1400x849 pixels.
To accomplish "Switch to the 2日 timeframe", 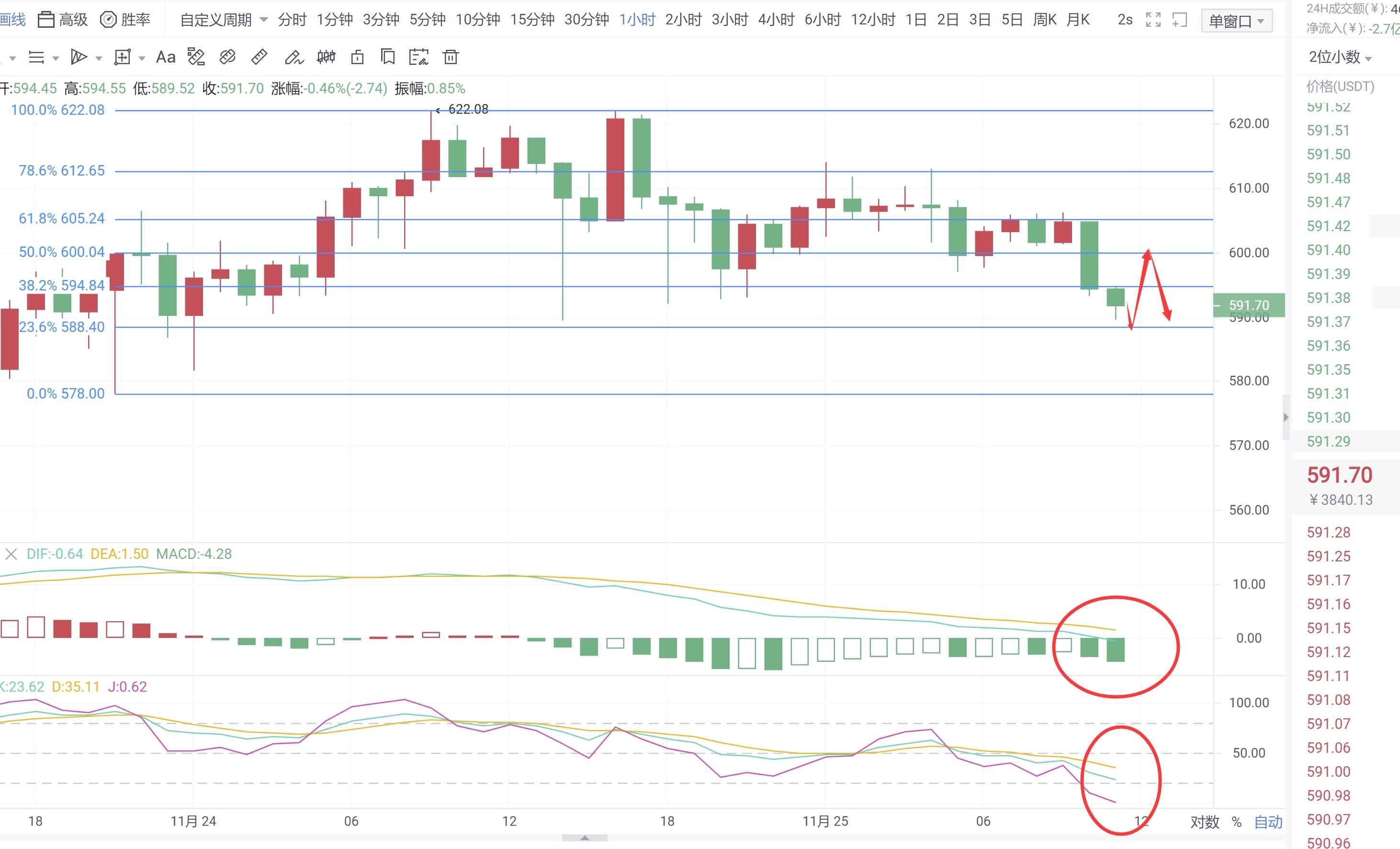I will [948, 20].
